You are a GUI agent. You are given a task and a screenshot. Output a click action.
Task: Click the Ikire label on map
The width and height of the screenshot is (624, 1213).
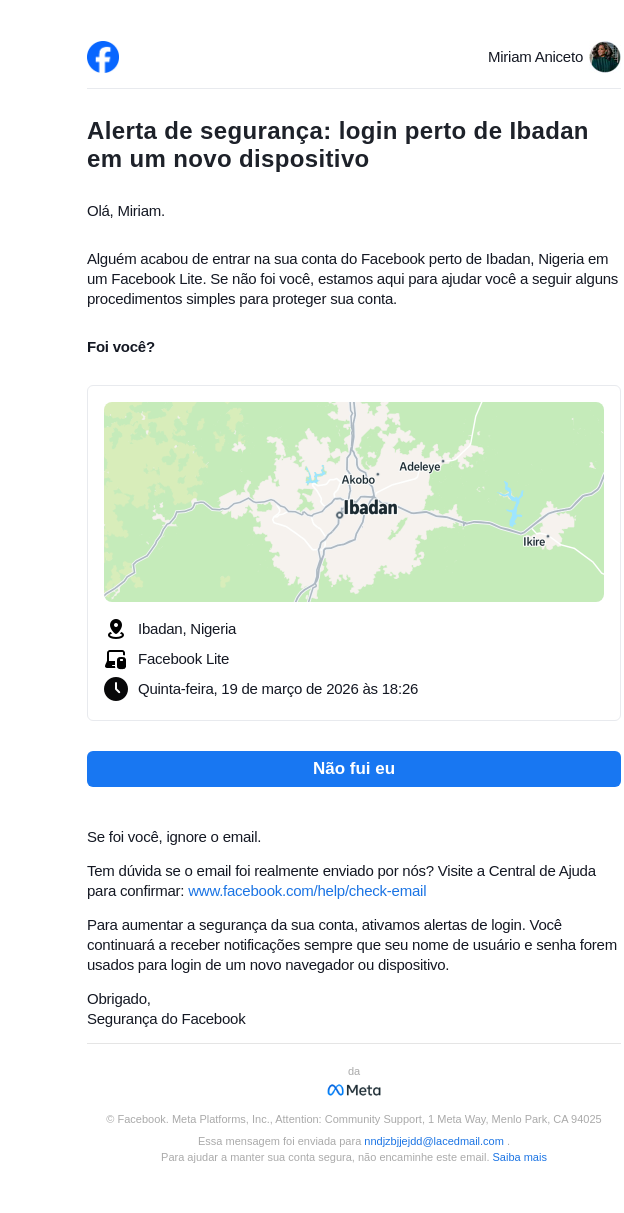[x=534, y=542]
